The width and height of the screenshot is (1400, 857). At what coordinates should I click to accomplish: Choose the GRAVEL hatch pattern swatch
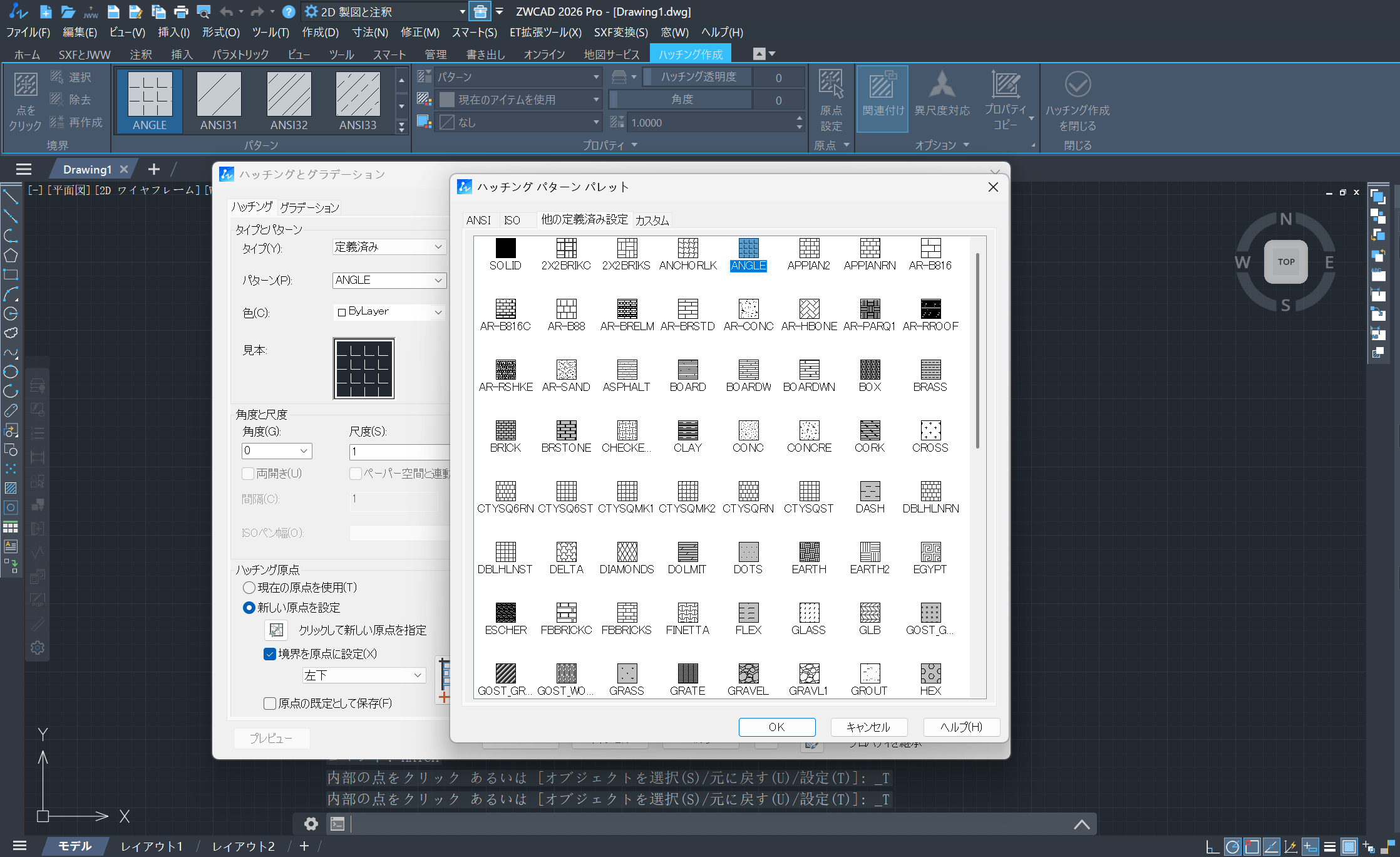748,673
